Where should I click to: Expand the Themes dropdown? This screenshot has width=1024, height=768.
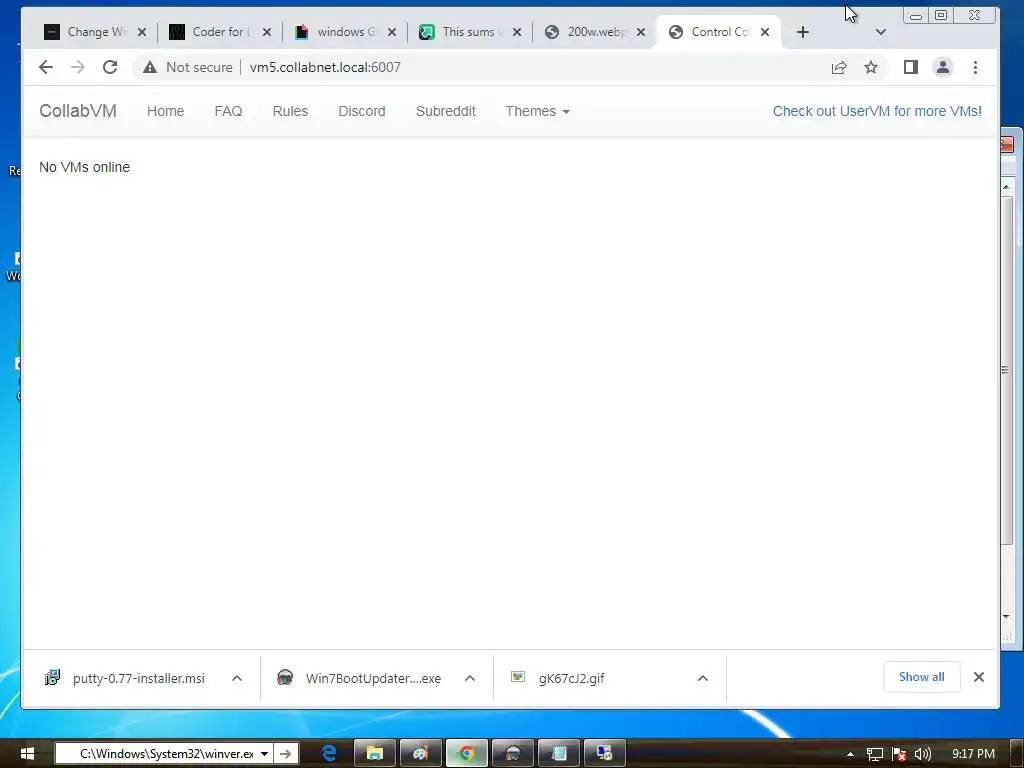(x=537, y=111)
